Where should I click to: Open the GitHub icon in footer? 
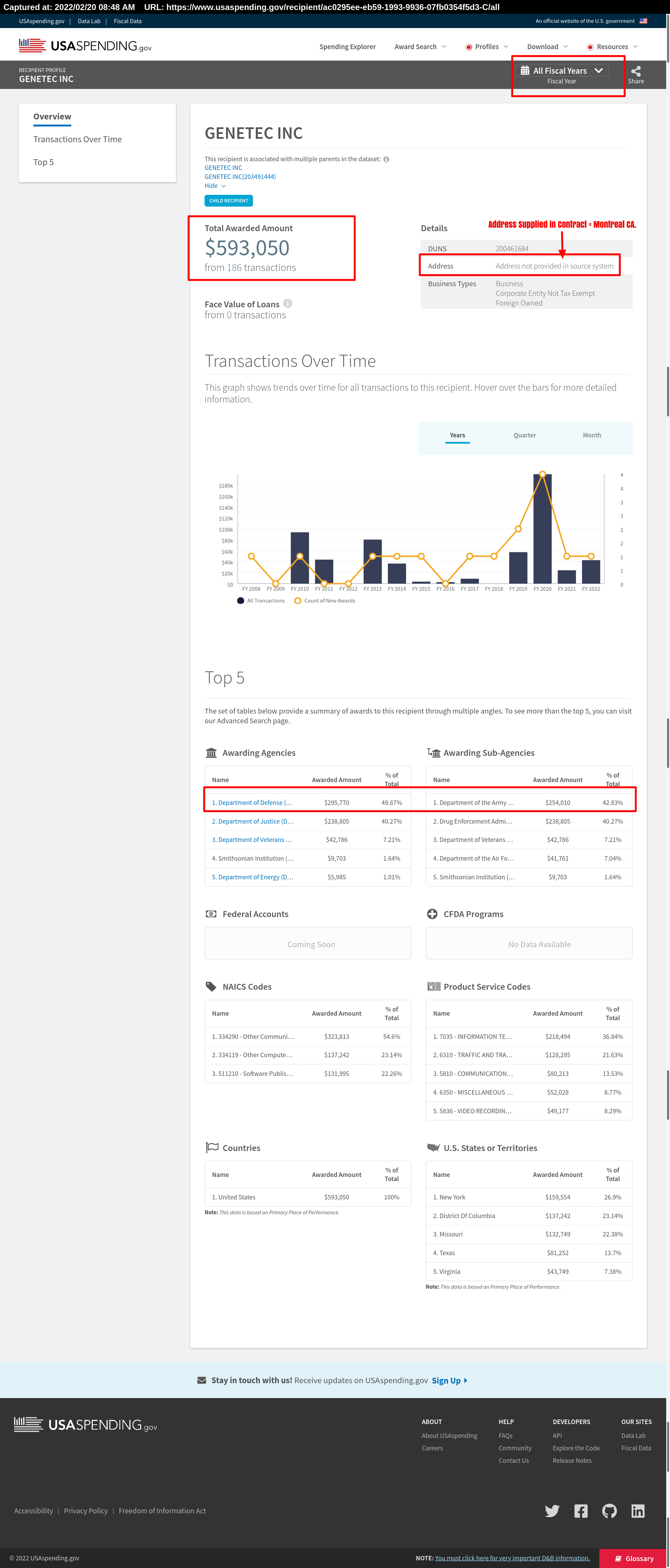609,1511
